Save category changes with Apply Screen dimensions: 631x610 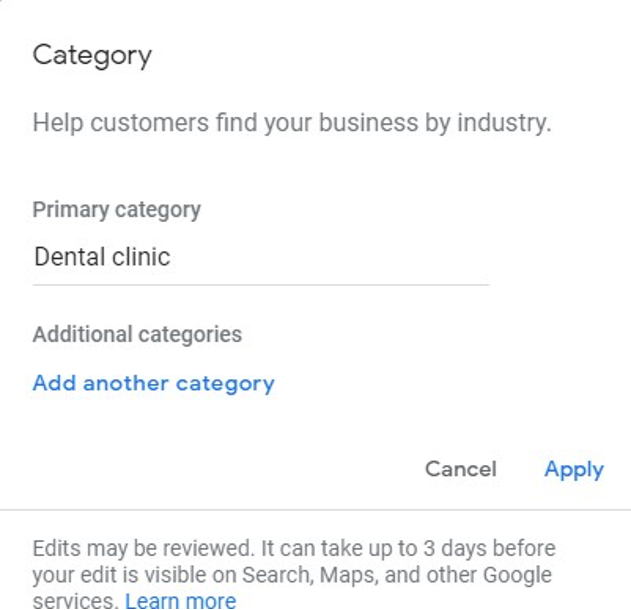click(574, 469)
